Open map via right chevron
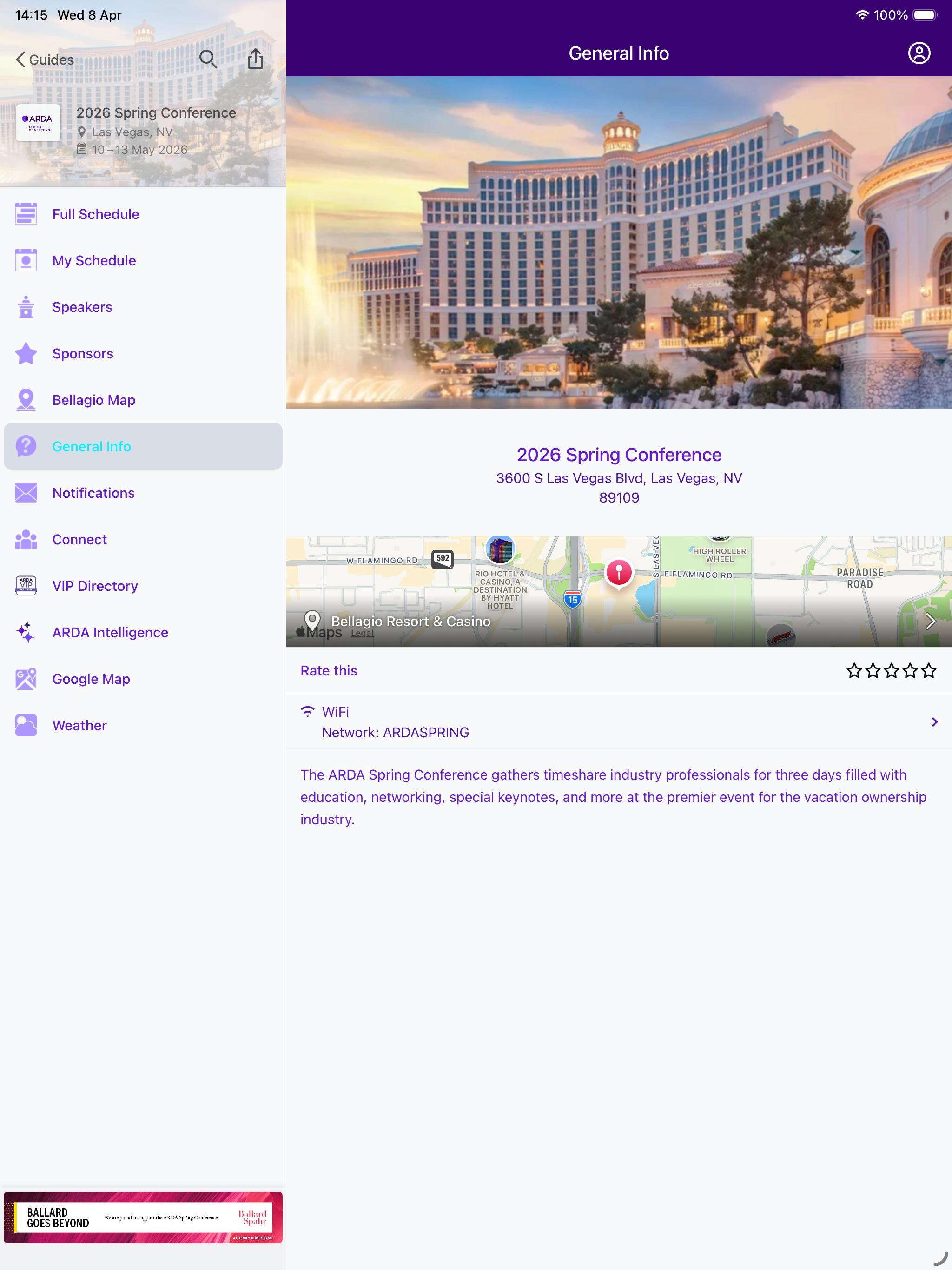 click(x=930, y=621)
